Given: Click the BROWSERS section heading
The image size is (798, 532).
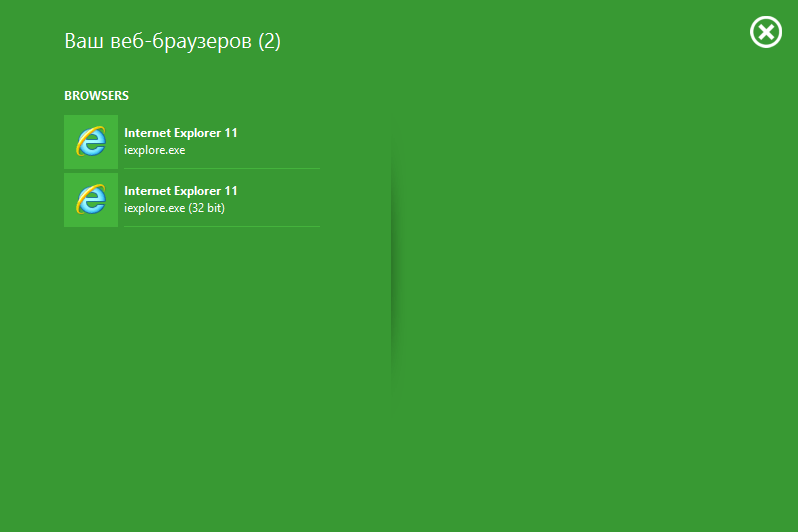Looking at the screenshot, I should (x=96, y=96).
